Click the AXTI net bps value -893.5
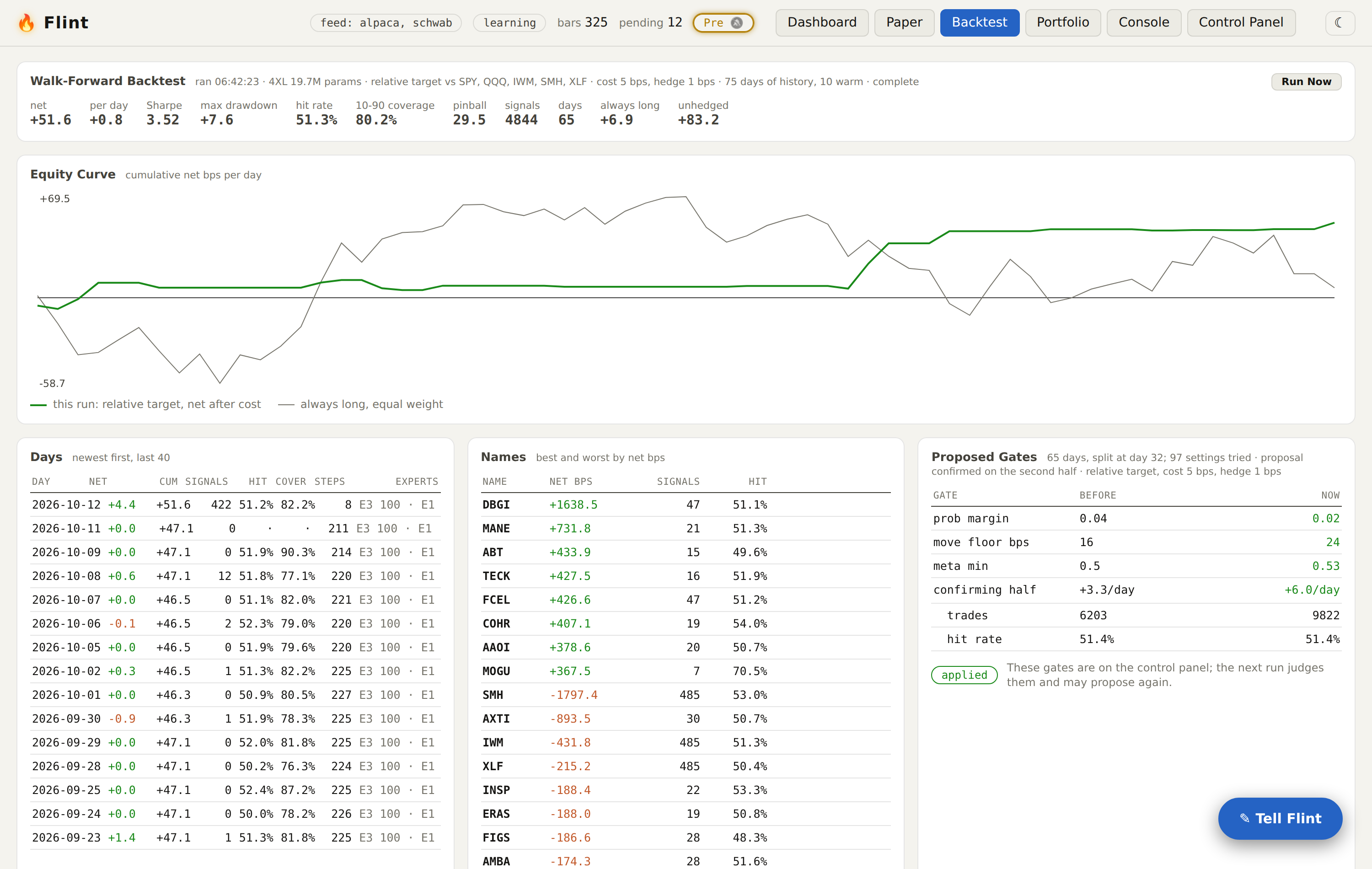 tap(570, 719)
